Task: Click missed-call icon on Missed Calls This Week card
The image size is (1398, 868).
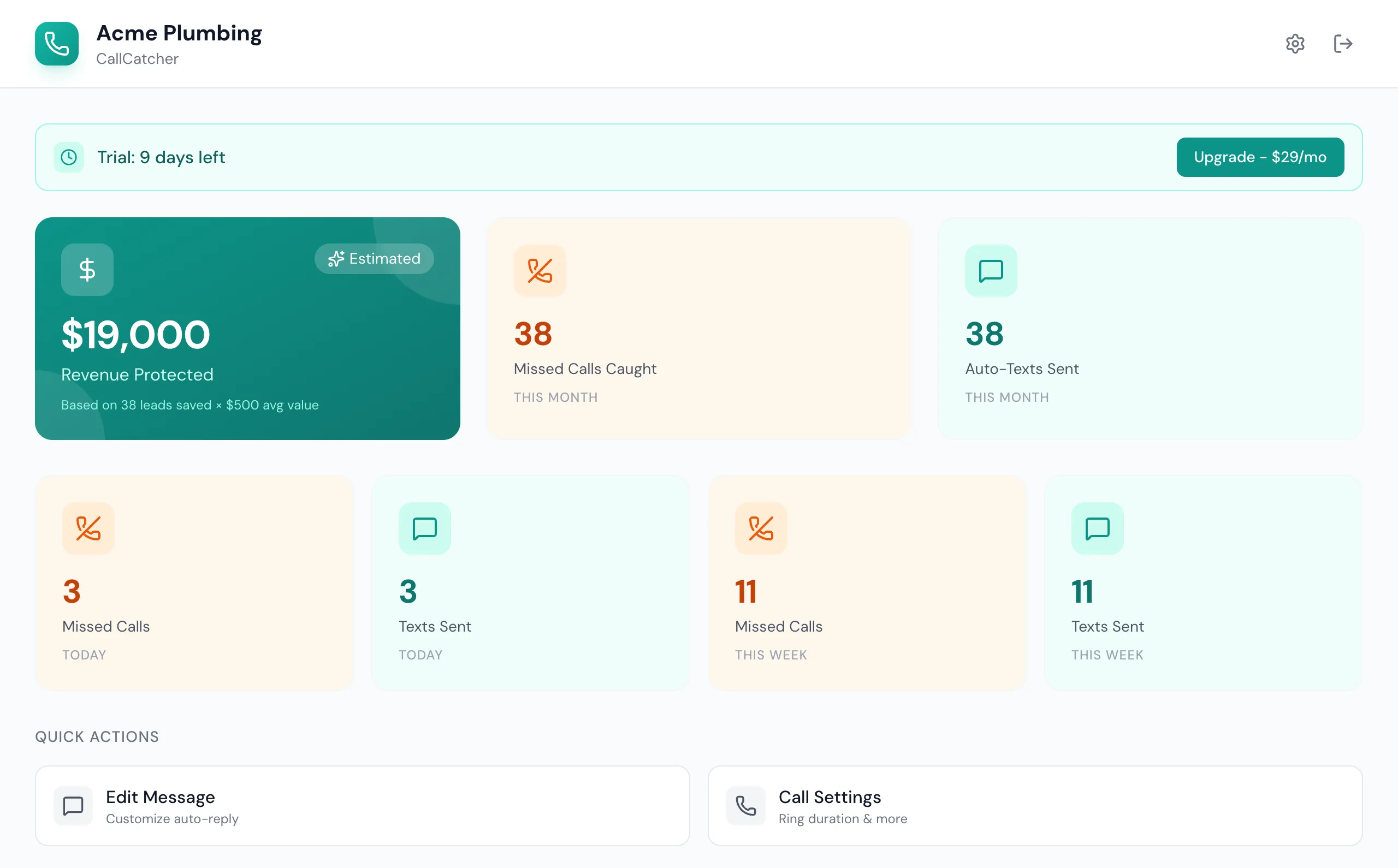Action: [x=761, y=529]
